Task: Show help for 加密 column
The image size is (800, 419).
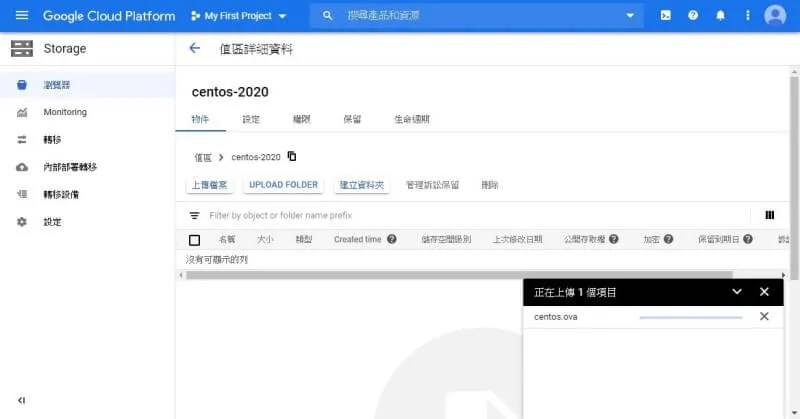Action: pos(668,239)
